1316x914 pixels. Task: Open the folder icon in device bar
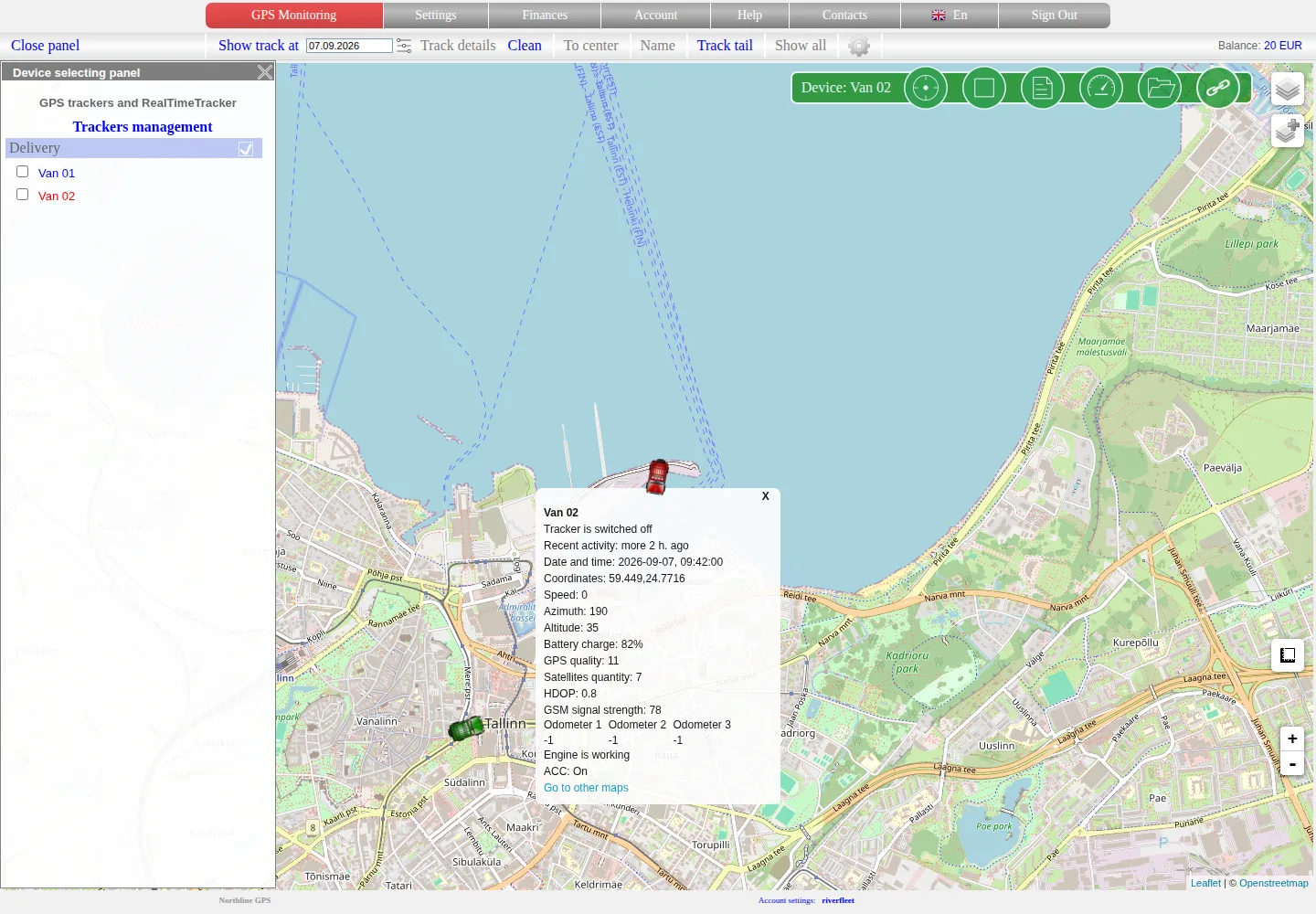(1160, 88)
